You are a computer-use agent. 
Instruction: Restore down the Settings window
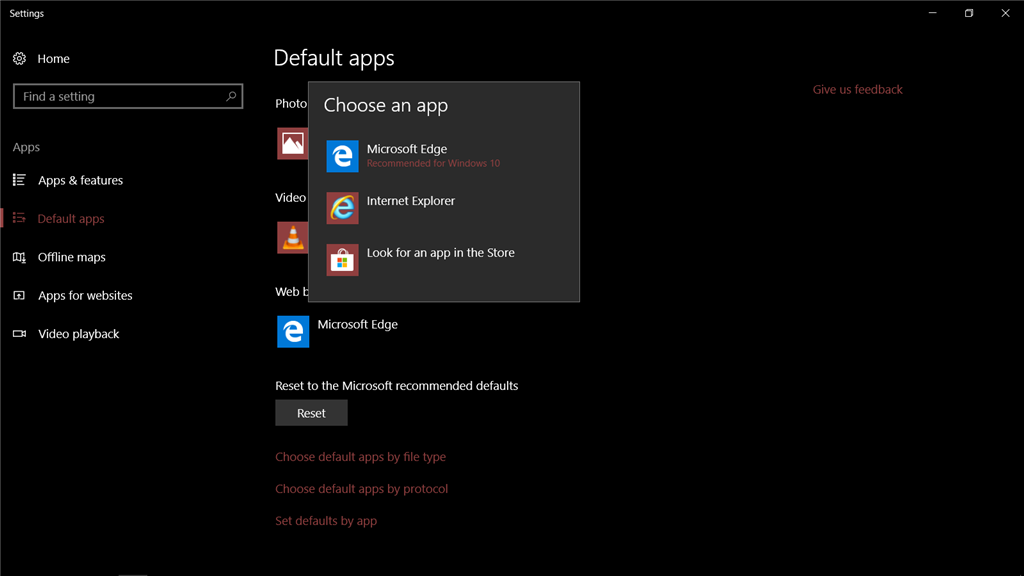(969, 13)
